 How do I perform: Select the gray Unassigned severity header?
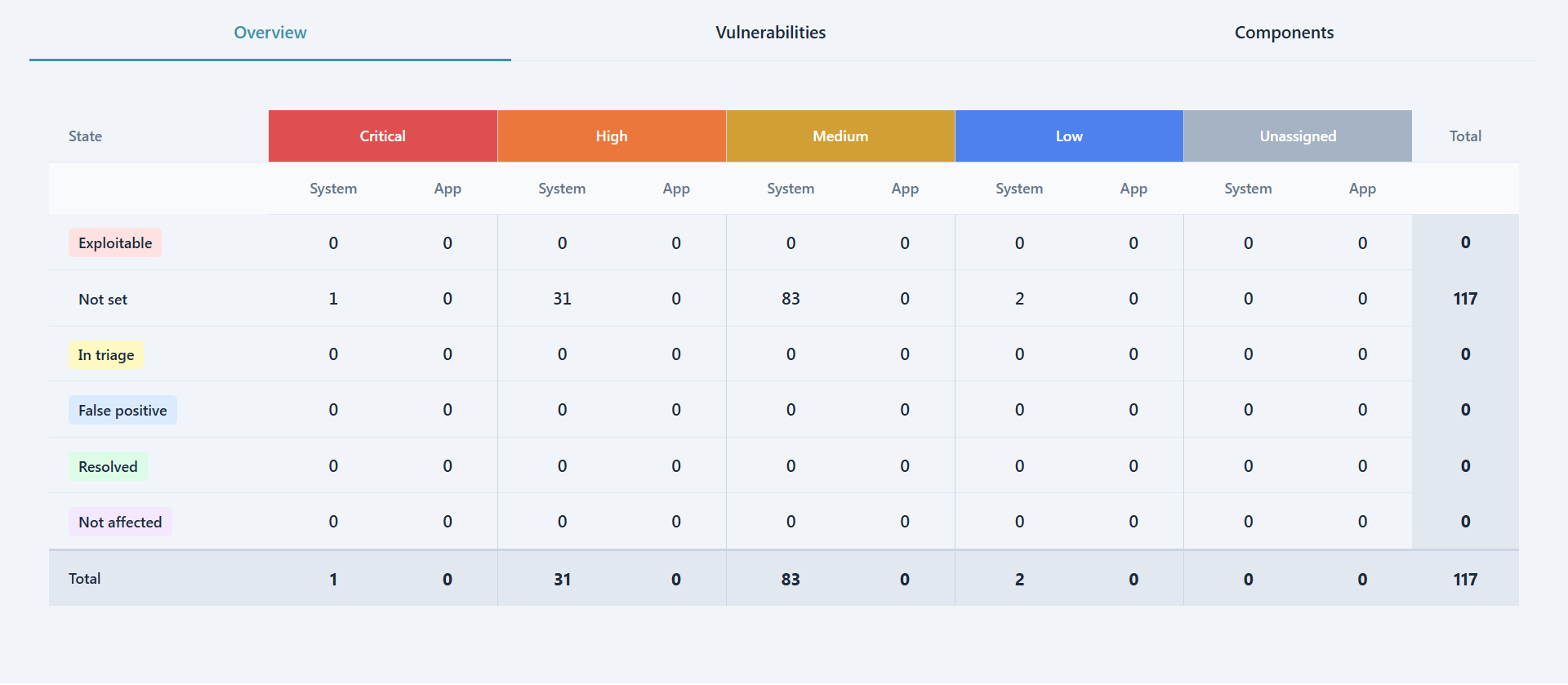(x=1297, y=136)
